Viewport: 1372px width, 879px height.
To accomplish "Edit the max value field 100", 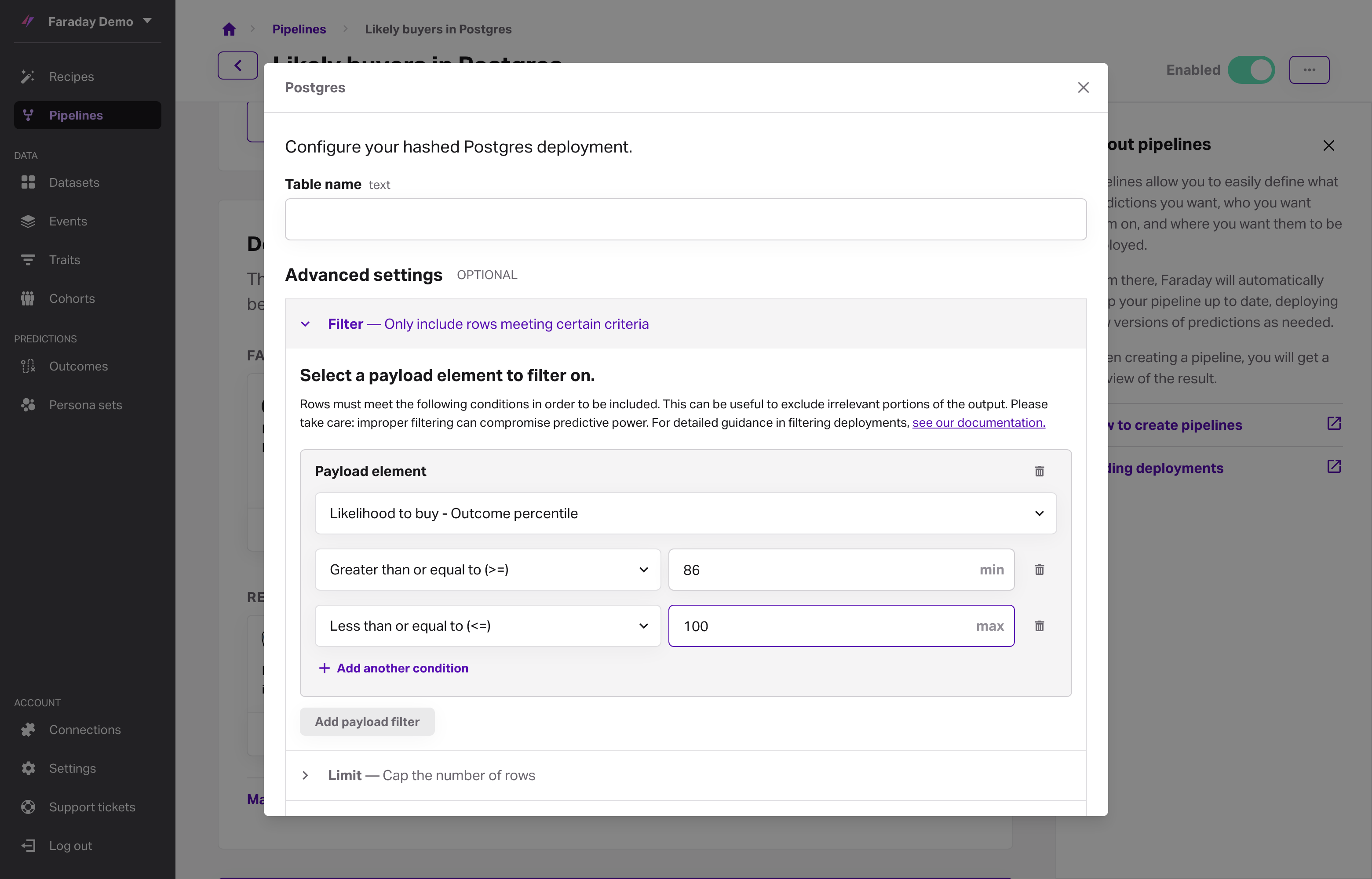I will [x=841, y=625].
